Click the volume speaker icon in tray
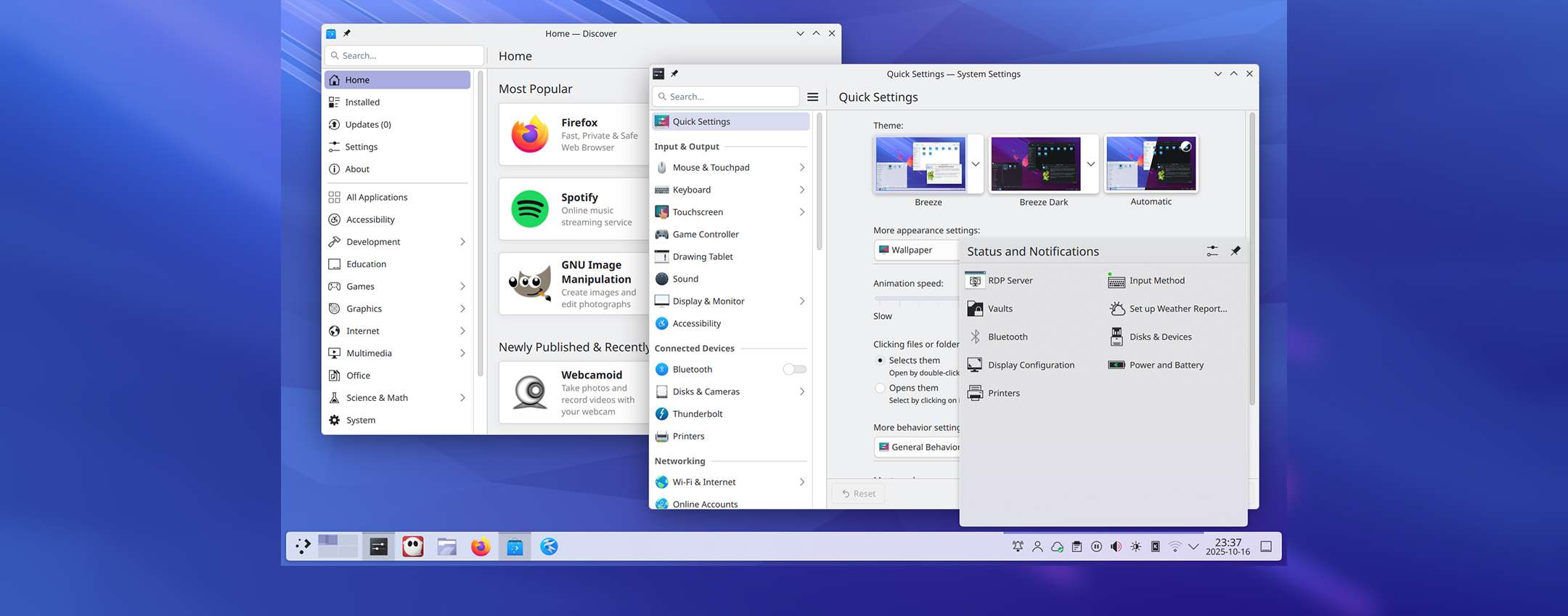Image resolution: width=1568 pixels, height=616 pixels. point(1116,546)
